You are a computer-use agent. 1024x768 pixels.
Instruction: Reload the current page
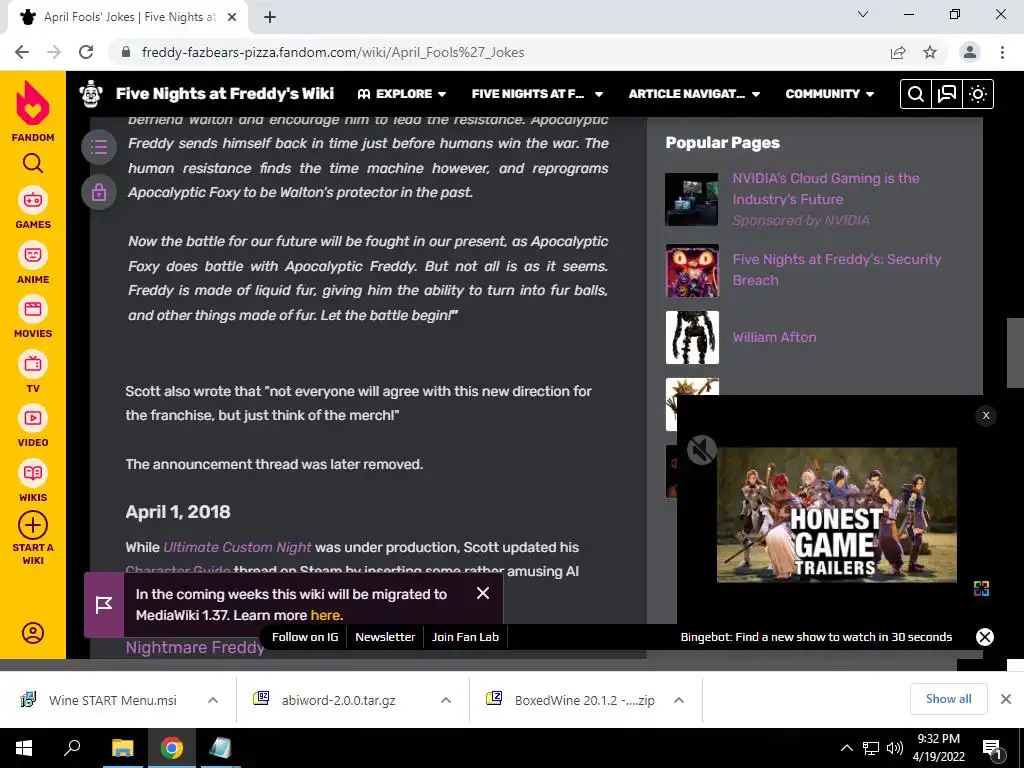(86, 52)
